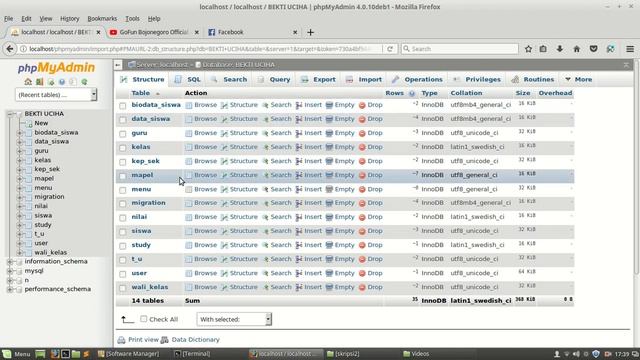Check the guru table checkbox
The image size is (640, 360).
pyautogui.click(x=122, y=134)
